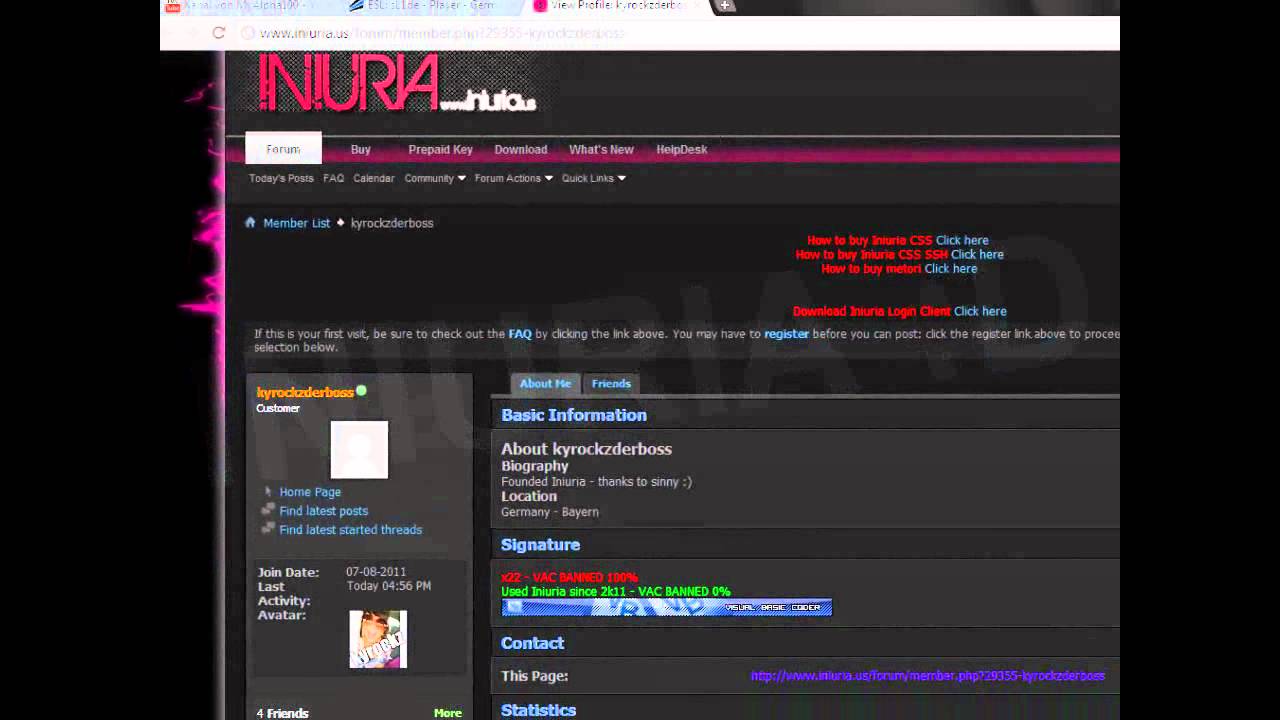Open the What's New page
Screen dimensions: 1280x720
coord(601,149)
